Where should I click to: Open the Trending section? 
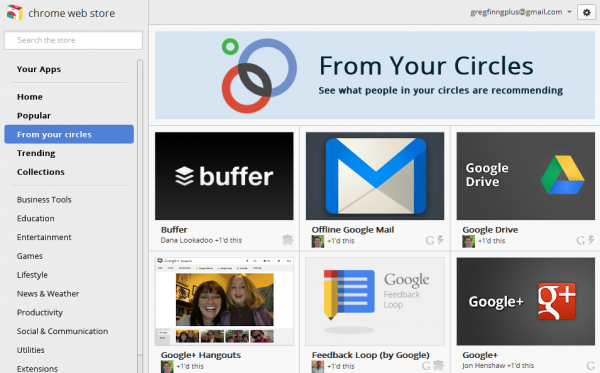pyautogui.click(x=36, y=153)
